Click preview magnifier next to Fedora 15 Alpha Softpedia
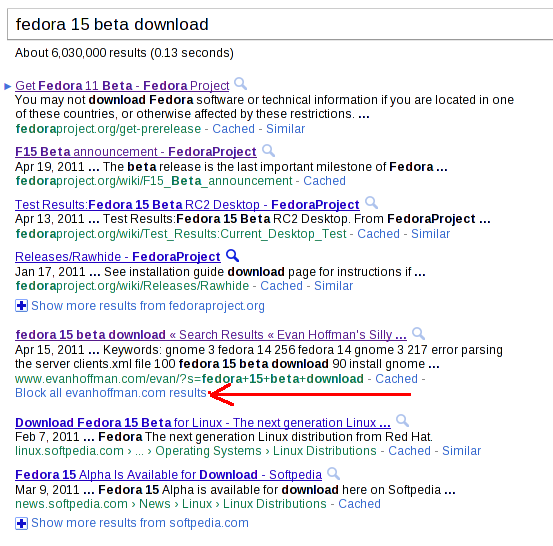 click(334, 473)
